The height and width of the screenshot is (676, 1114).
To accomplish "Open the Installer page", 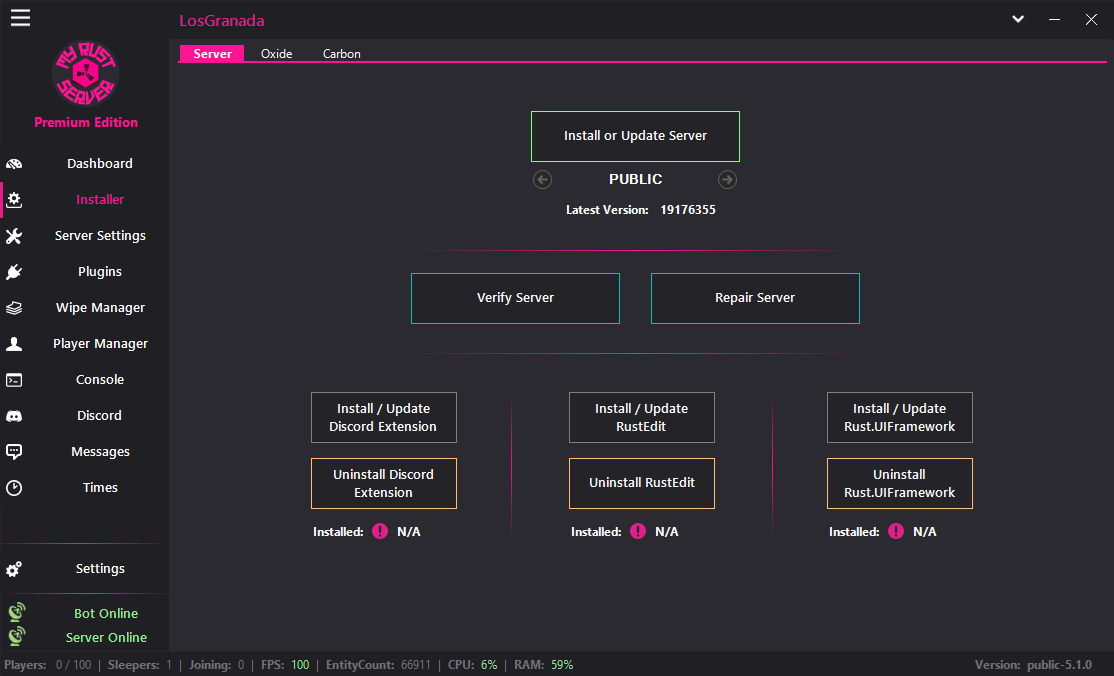I will [x=99, y=200].
